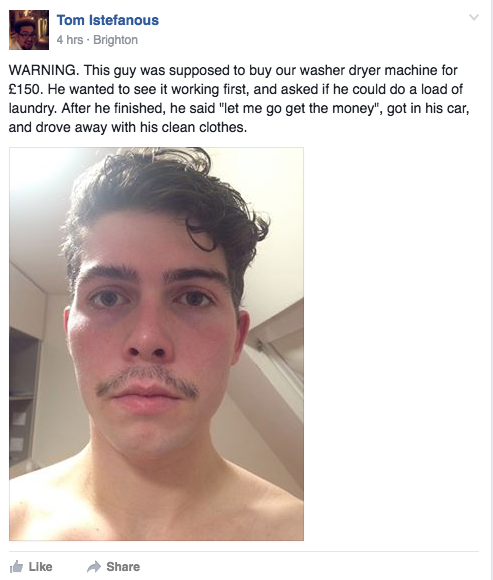The width and height of the screenshot is (493, 580).
Task: Click "clean clothes" at the post's end
Action: 204,127
